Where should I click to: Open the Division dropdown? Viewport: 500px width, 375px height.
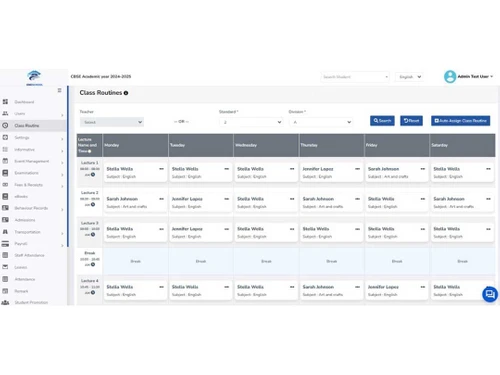[321, 122]
